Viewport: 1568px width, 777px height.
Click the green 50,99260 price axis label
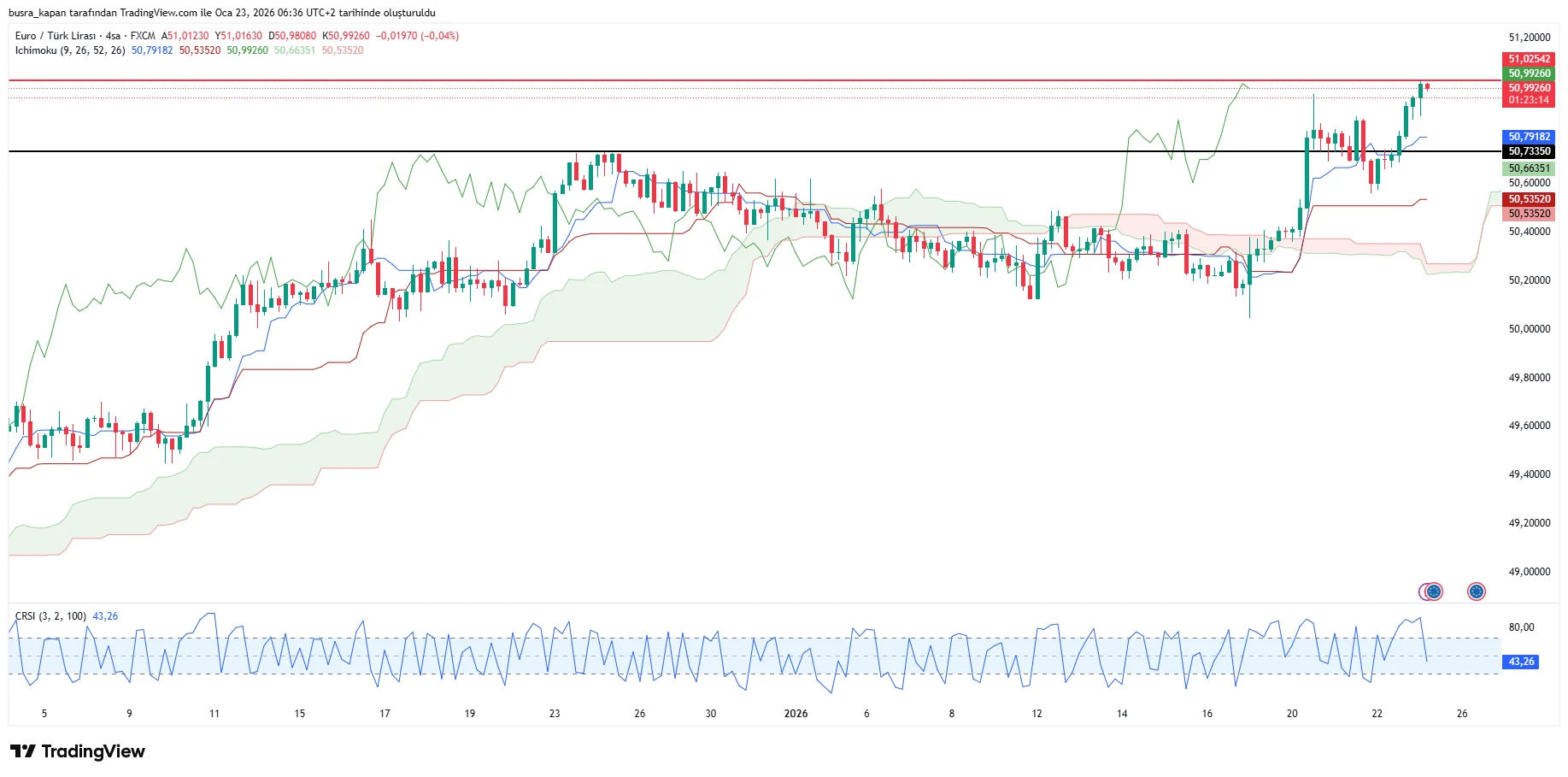click(x=1529, y=74)
